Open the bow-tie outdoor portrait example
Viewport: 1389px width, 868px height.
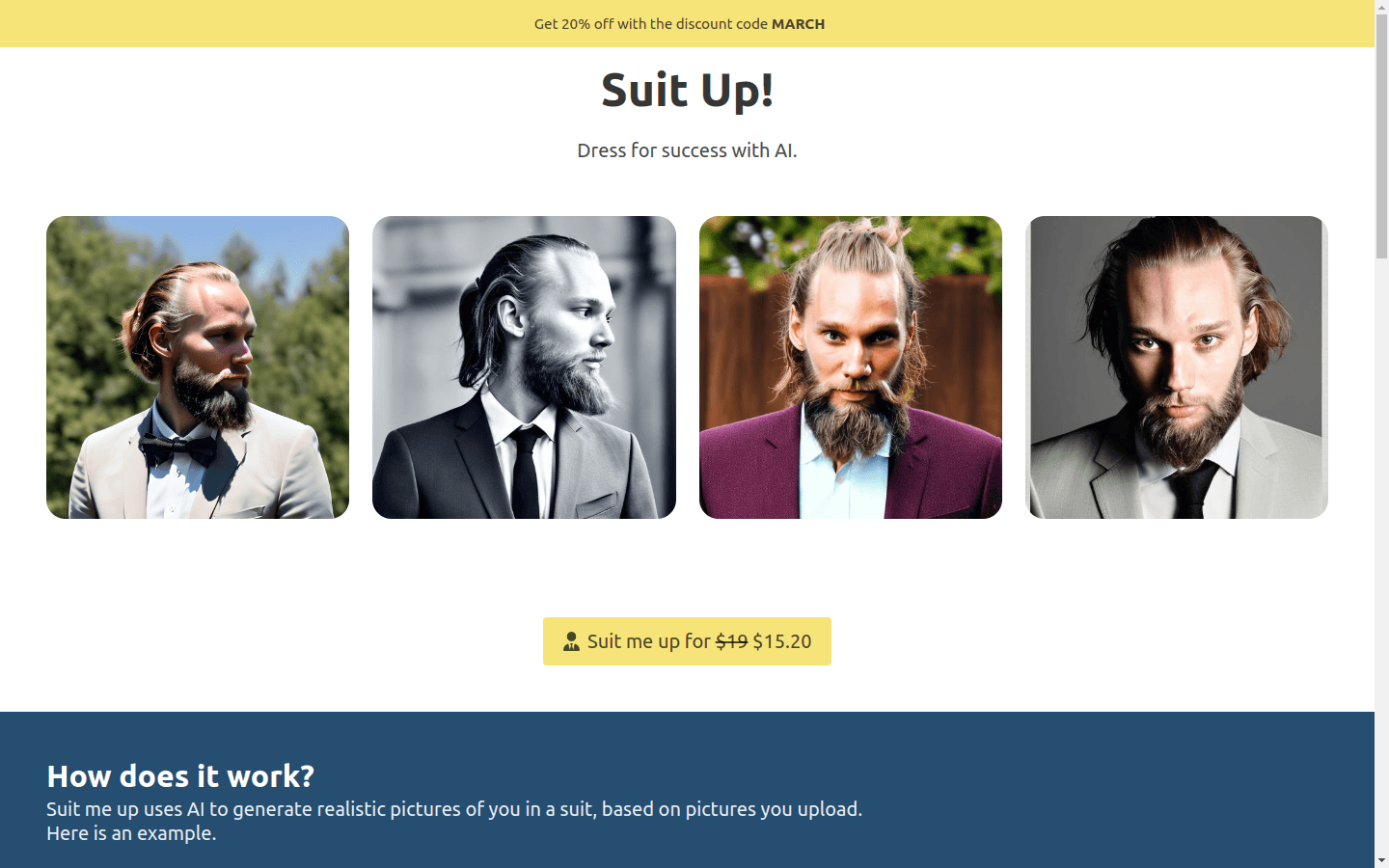[x=197, y=366]
